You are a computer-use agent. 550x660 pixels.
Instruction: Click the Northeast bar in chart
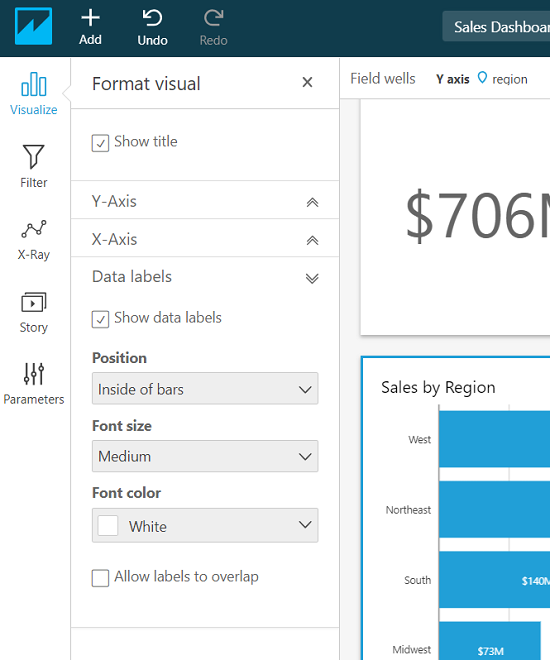(494, 509)
